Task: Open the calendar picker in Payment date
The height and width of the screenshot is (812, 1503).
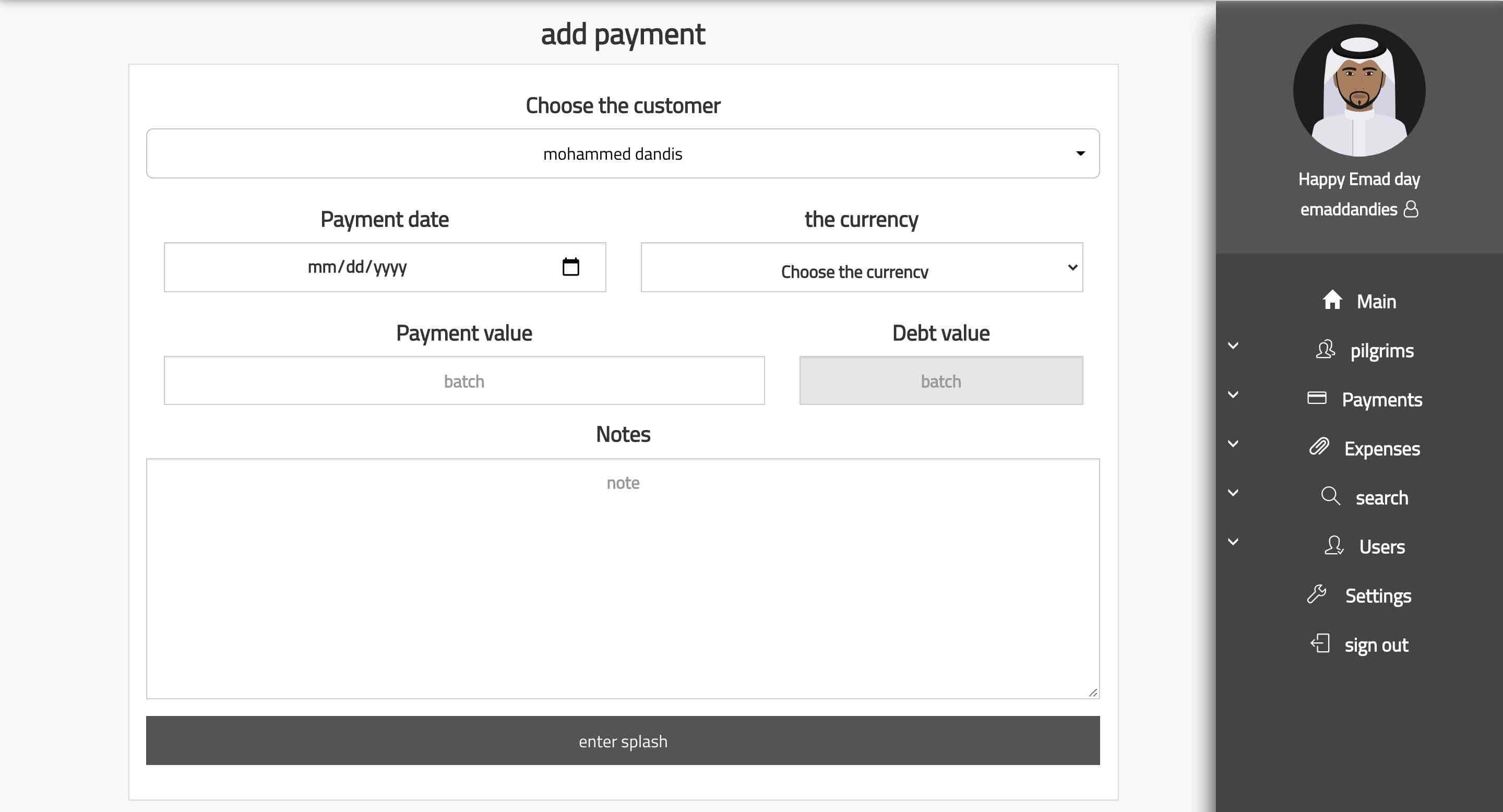Action: 570,267
